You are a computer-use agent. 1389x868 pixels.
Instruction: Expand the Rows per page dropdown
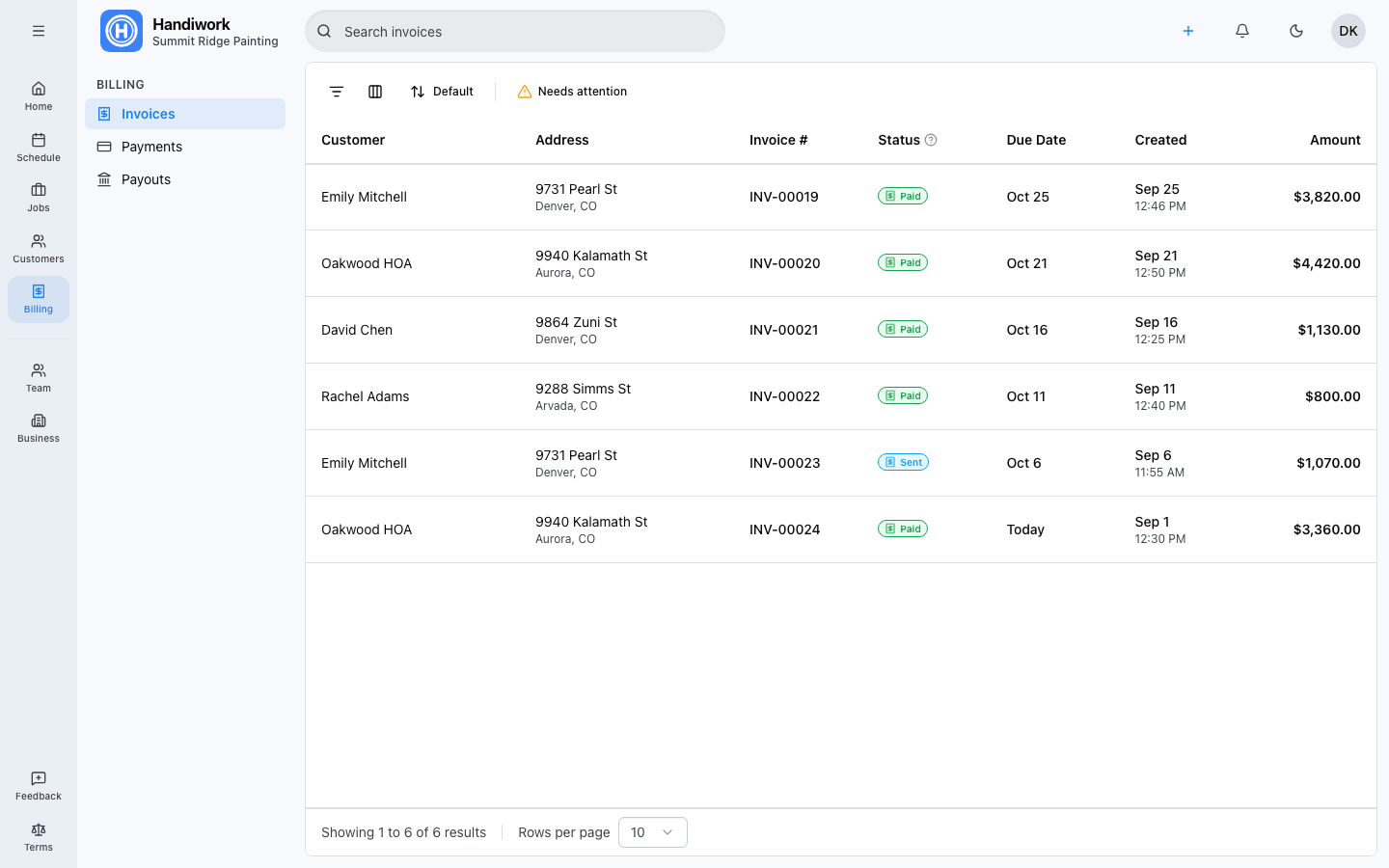(653, 832)
